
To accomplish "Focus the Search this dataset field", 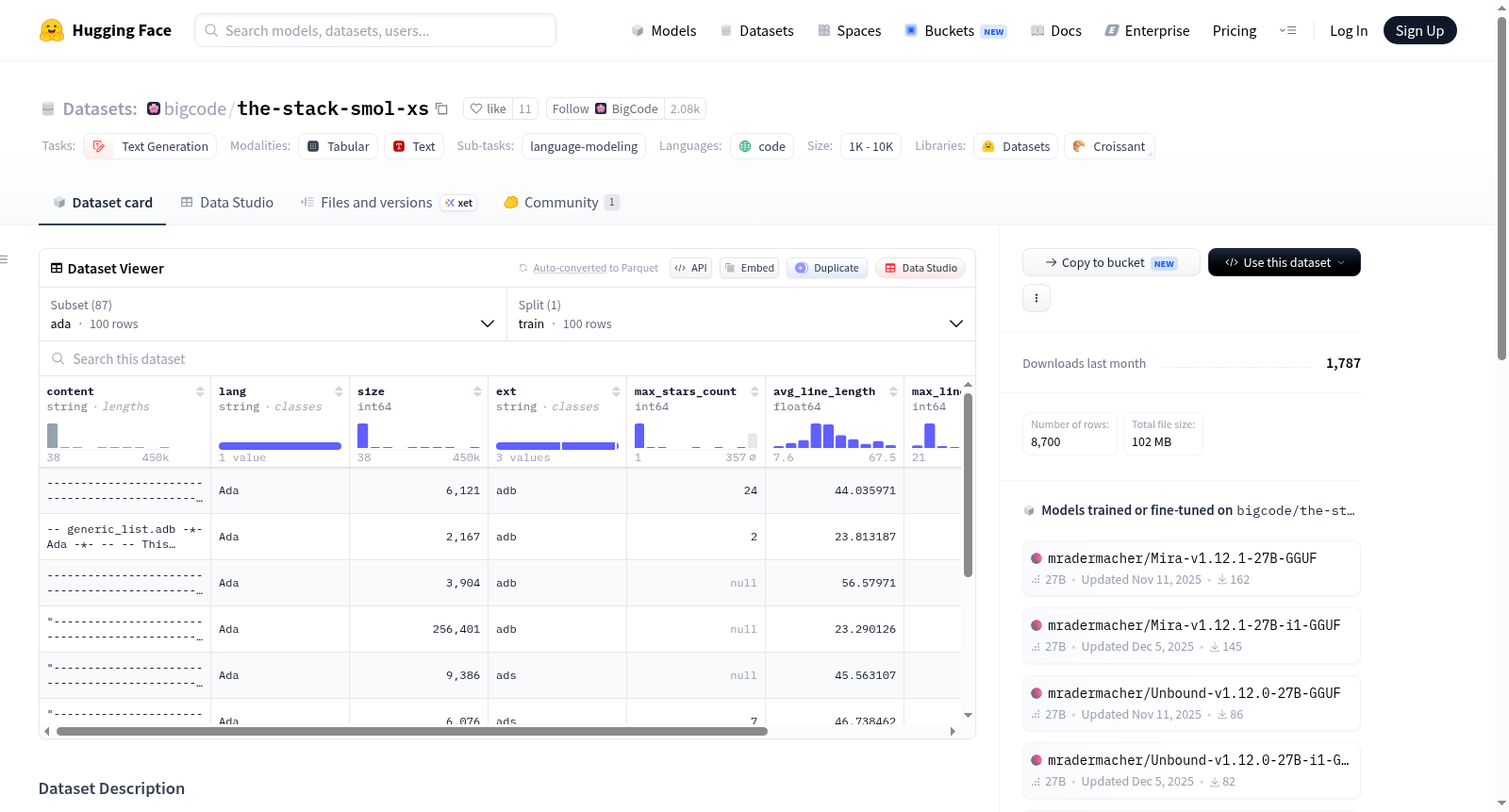I will (507, 358).
